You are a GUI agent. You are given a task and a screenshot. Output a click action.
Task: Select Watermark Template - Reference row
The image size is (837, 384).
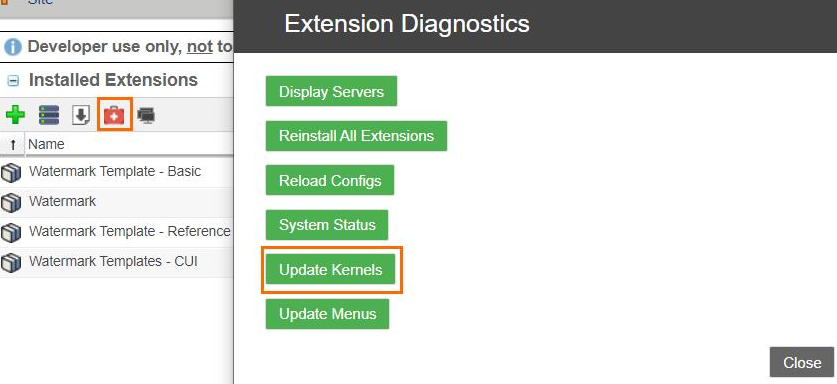(116, 232)
